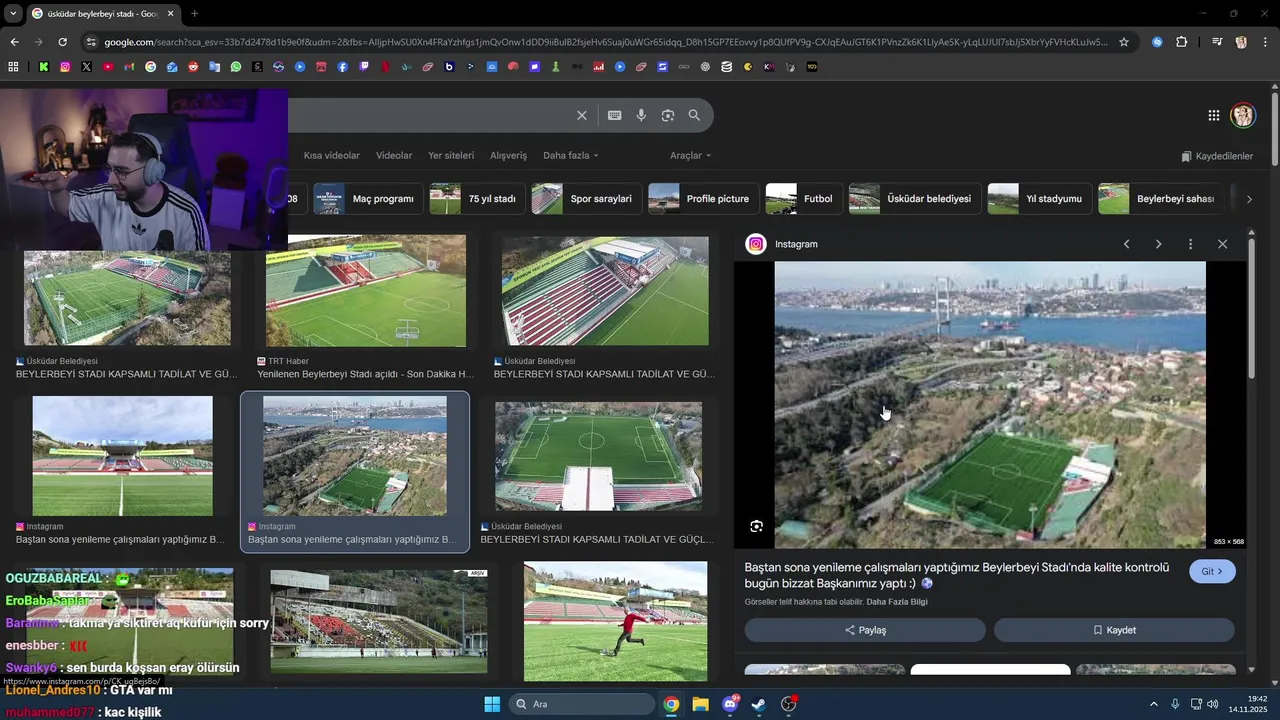Switch to Kısa videolar tab
The width and height of the screenshot is (1280, 720).
[332, 155]
